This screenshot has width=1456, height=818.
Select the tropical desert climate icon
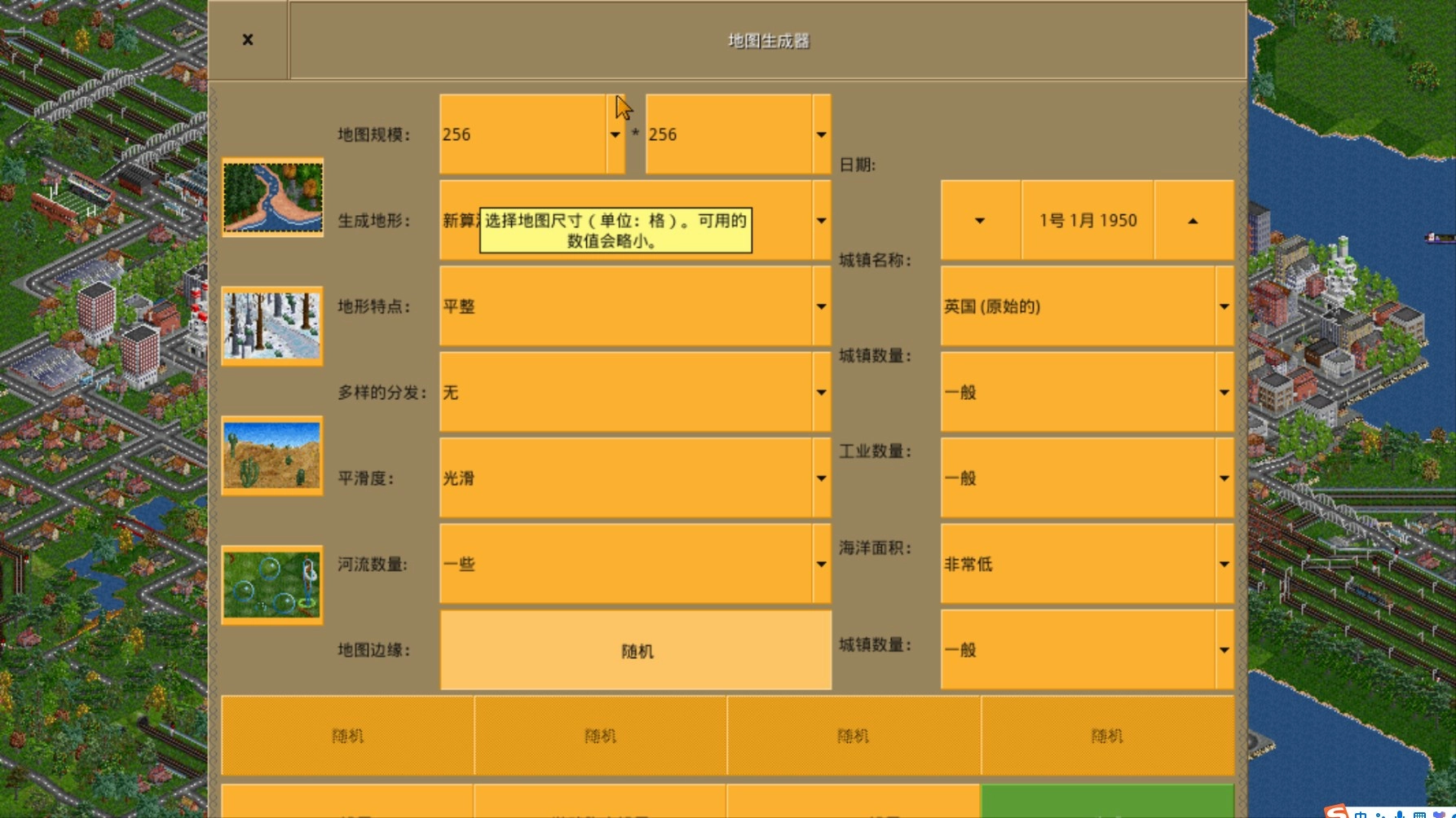click(272, 457)
